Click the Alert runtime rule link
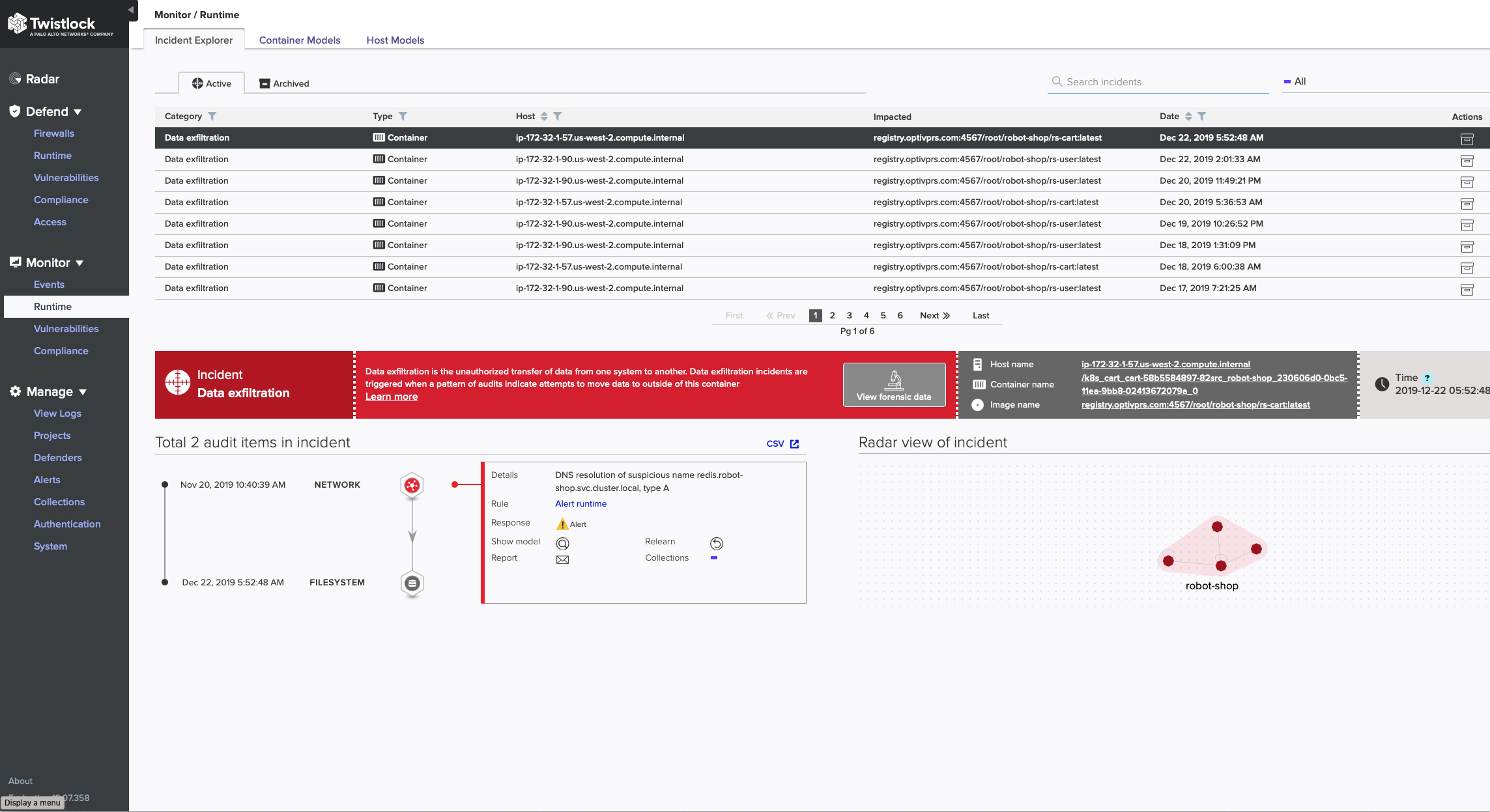This screenshot has height=812, width=1490. (x=580, y=503)
